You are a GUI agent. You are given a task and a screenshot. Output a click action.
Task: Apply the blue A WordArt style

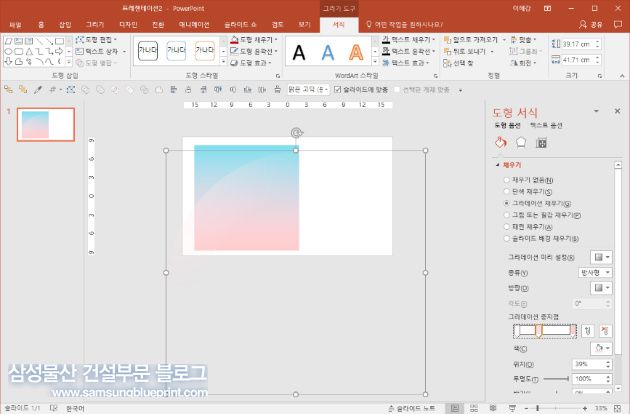click(x=328, y=52)
